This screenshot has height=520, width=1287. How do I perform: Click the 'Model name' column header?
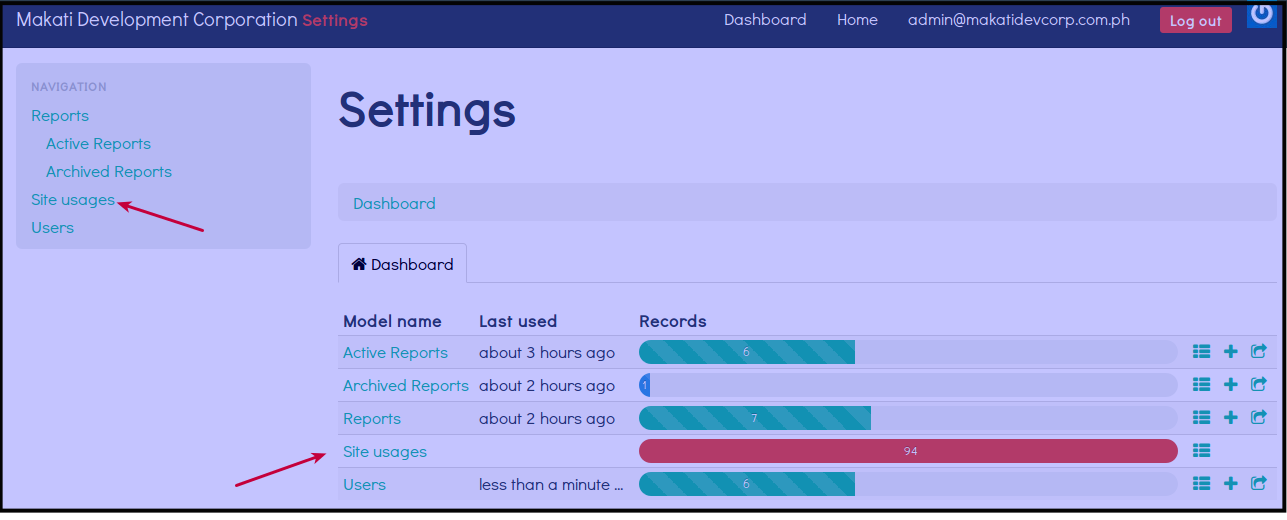[x=392, y=321]
